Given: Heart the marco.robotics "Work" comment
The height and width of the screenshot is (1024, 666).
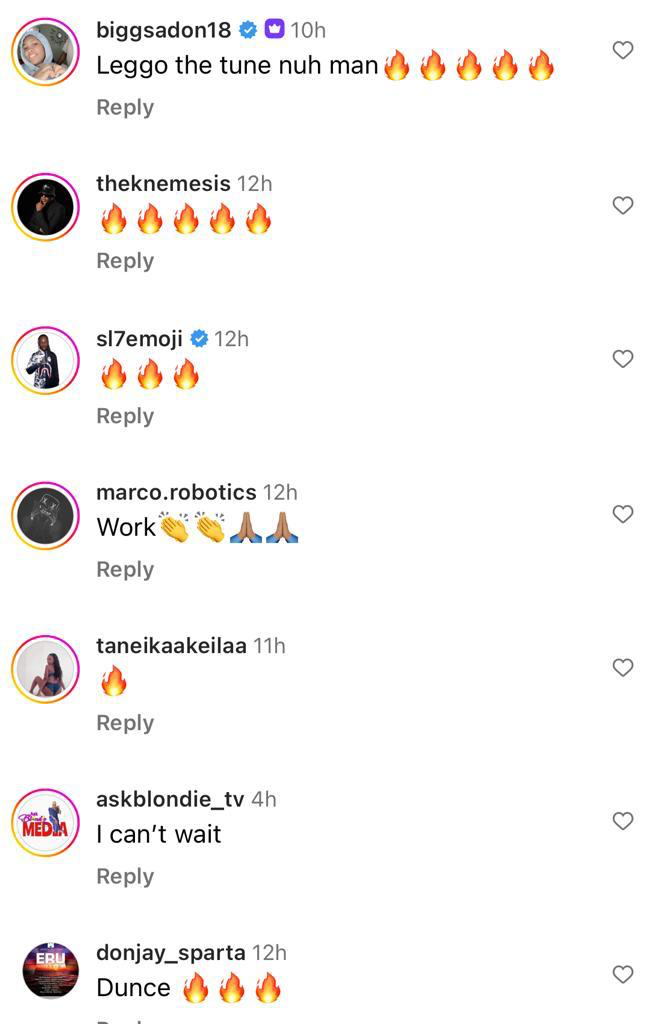Looking at the screenshot, I should tap(623, 514).
